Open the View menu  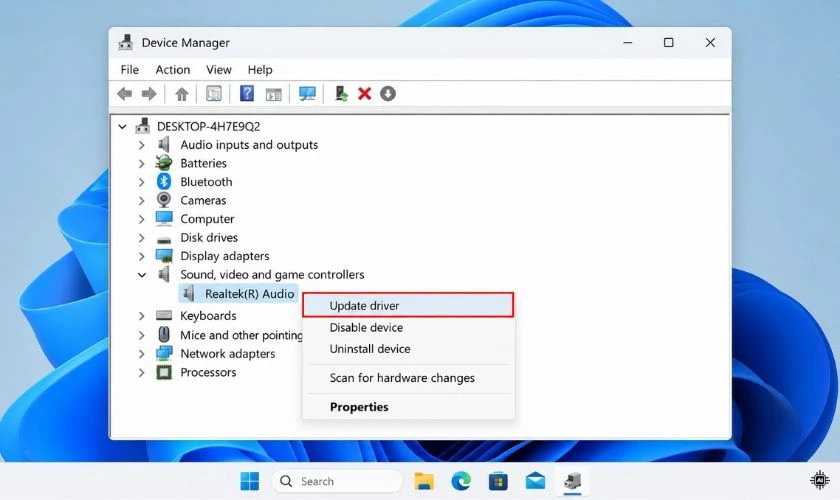tap(219, 70)
